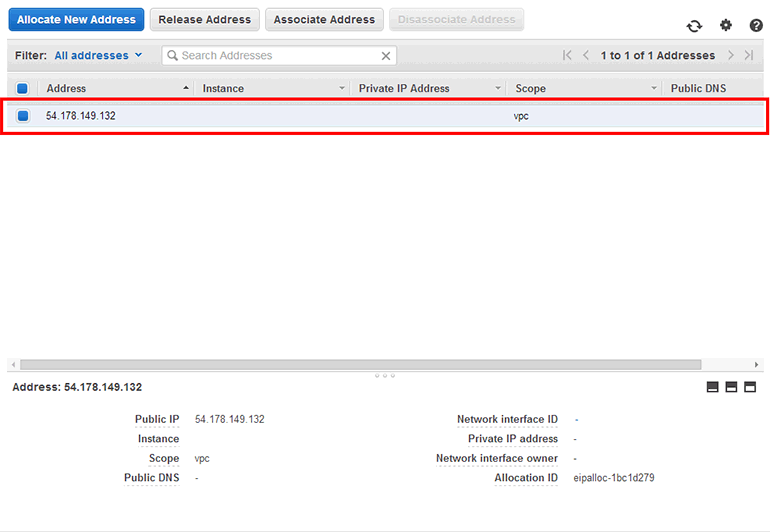
Task: Expand the All addresses filter dropdown
Action: pyautogui.click(x=98, y=56)
